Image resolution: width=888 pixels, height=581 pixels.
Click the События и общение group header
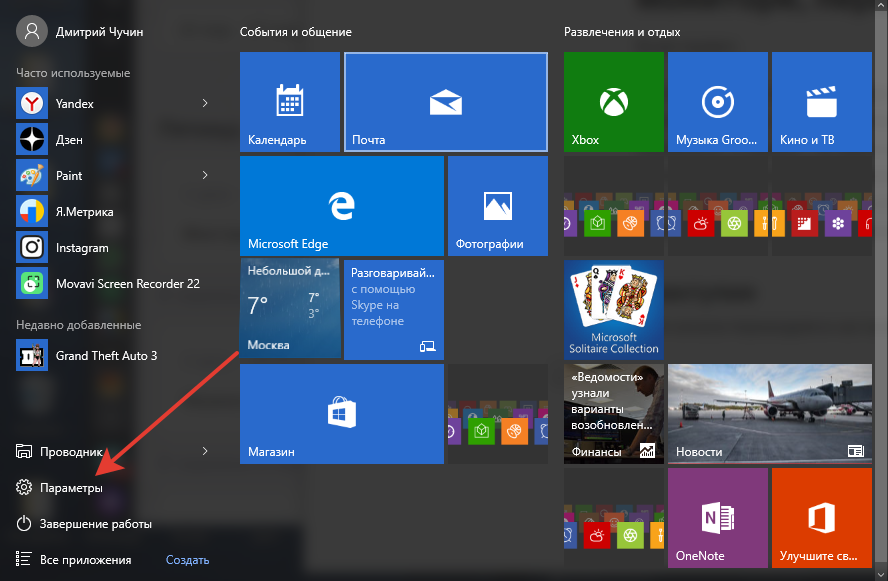click(x=296, y=32)
